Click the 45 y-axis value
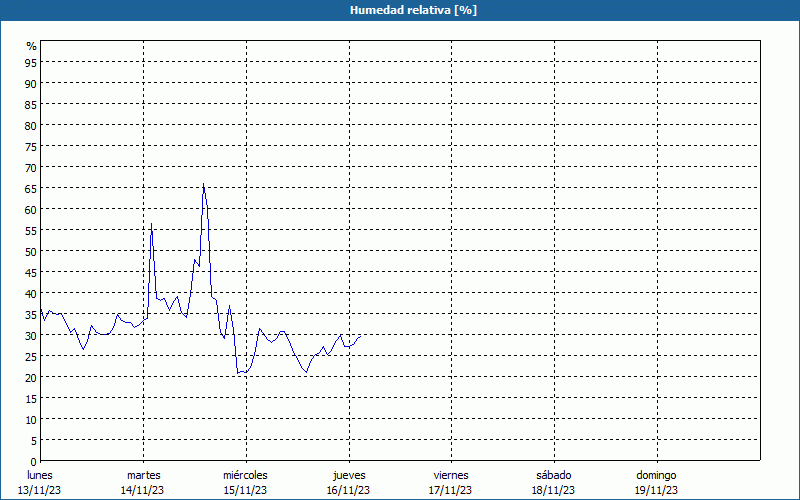Image resolution: width=800 pixels, height=500 pixels. pyautogui.click(x=31, y=272)
